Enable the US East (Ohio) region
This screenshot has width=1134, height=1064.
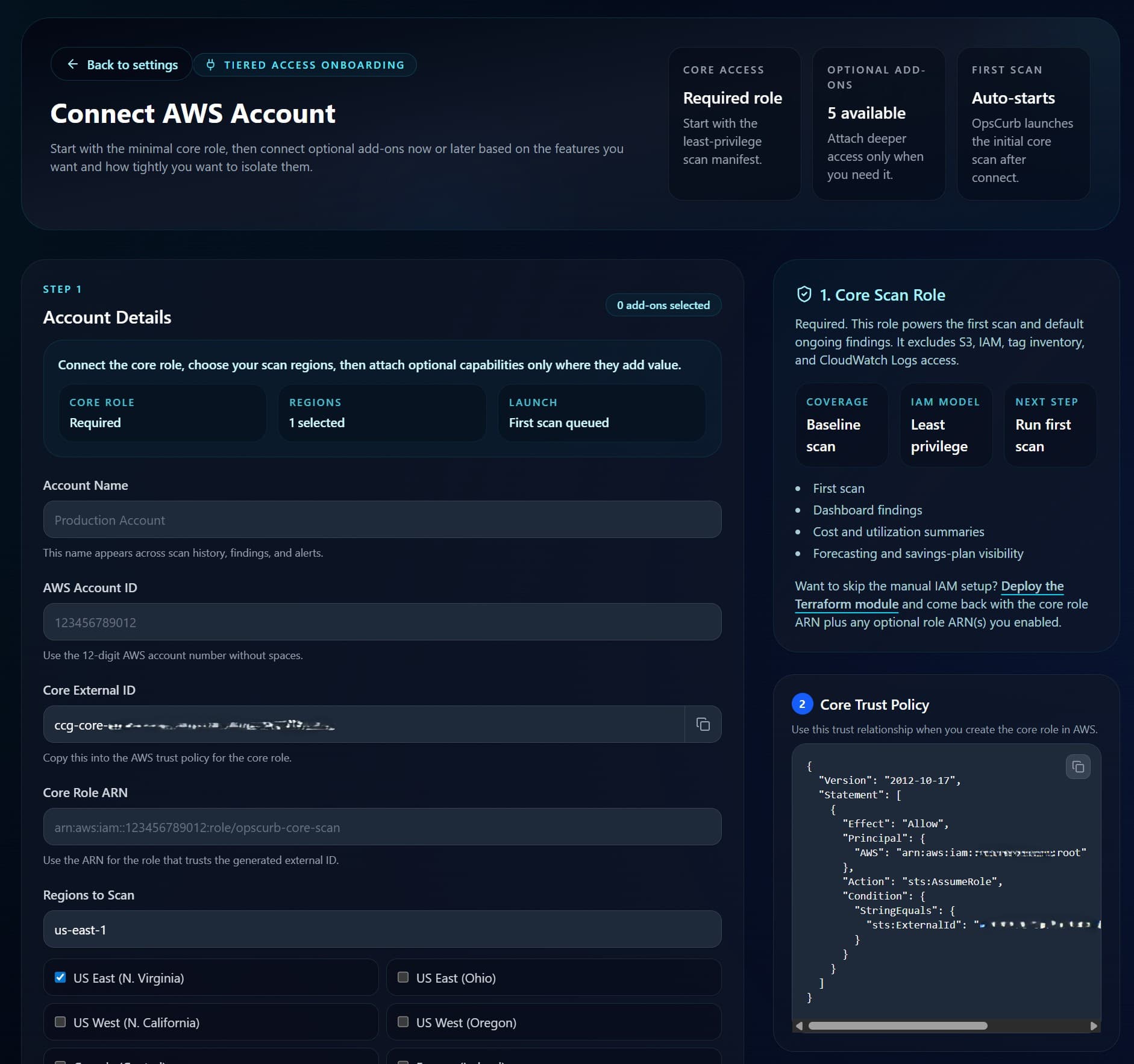pos(403,977)
